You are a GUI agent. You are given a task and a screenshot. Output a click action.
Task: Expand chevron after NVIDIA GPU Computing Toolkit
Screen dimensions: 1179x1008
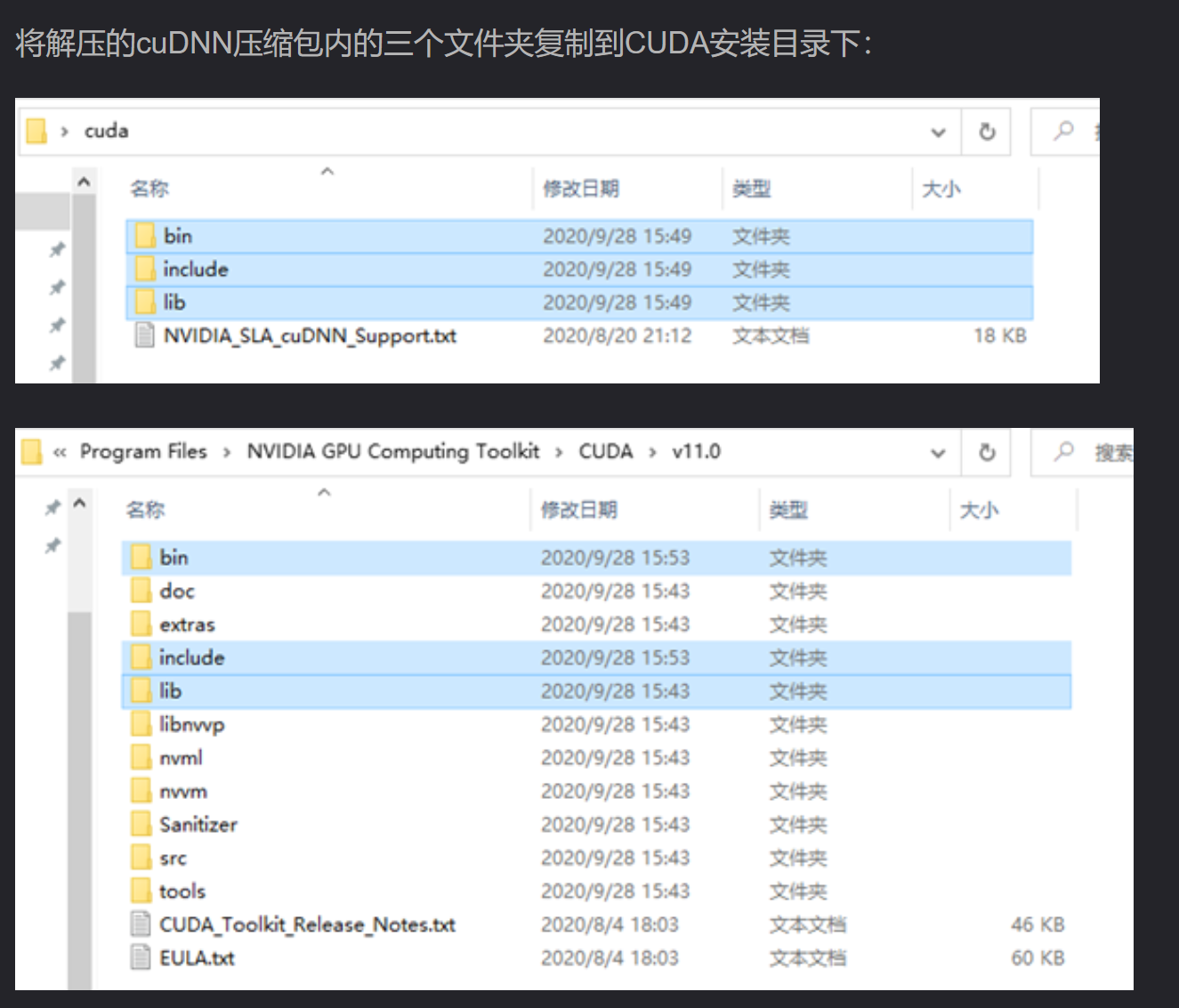click(x=559, y=452)
